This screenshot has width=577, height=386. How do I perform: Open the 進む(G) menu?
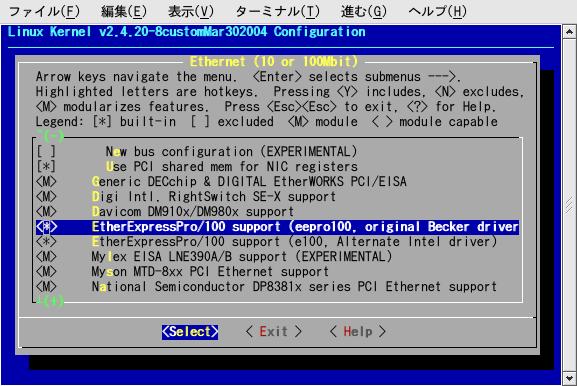click(364, 11)
